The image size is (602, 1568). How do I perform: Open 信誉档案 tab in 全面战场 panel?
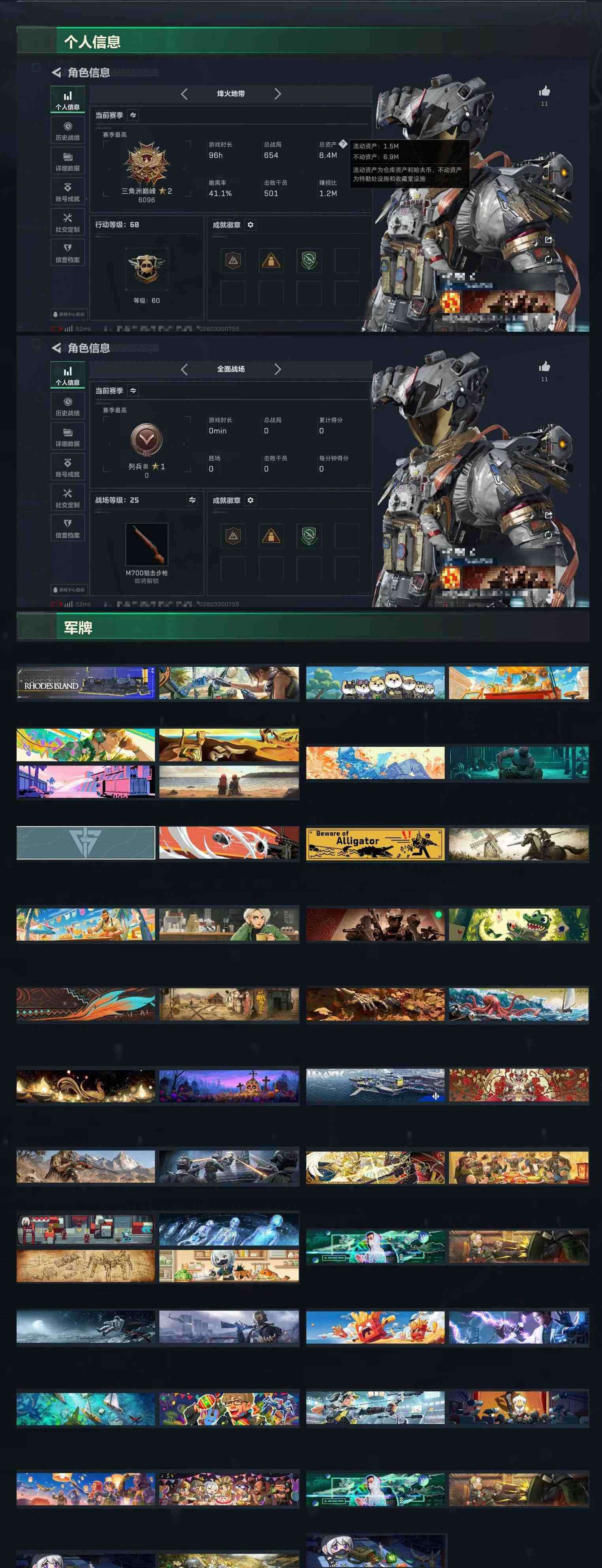[68, 528]
